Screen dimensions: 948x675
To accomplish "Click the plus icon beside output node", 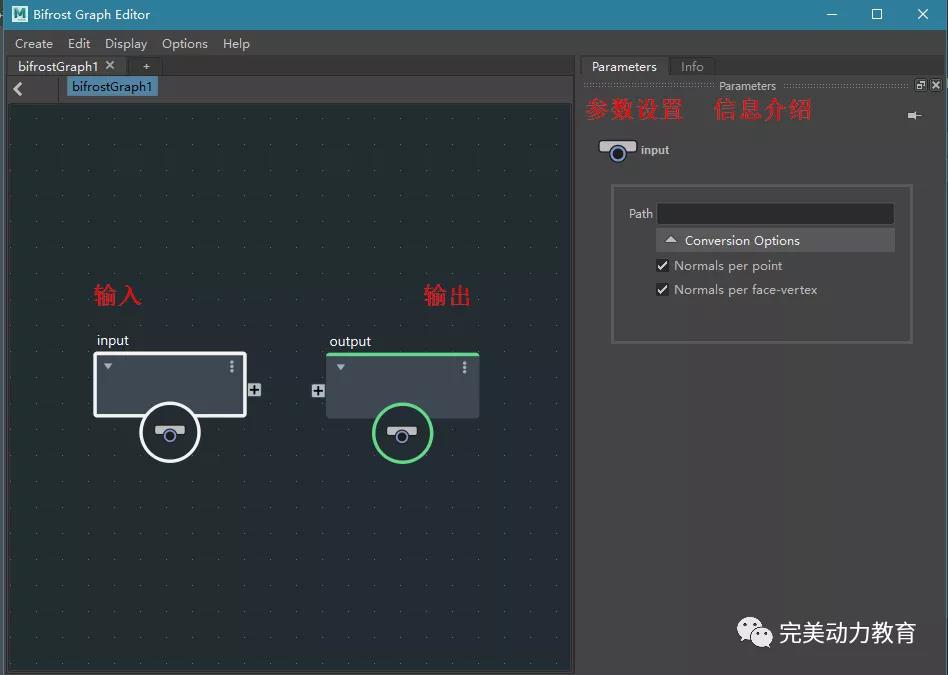I will tap(318, 391).
